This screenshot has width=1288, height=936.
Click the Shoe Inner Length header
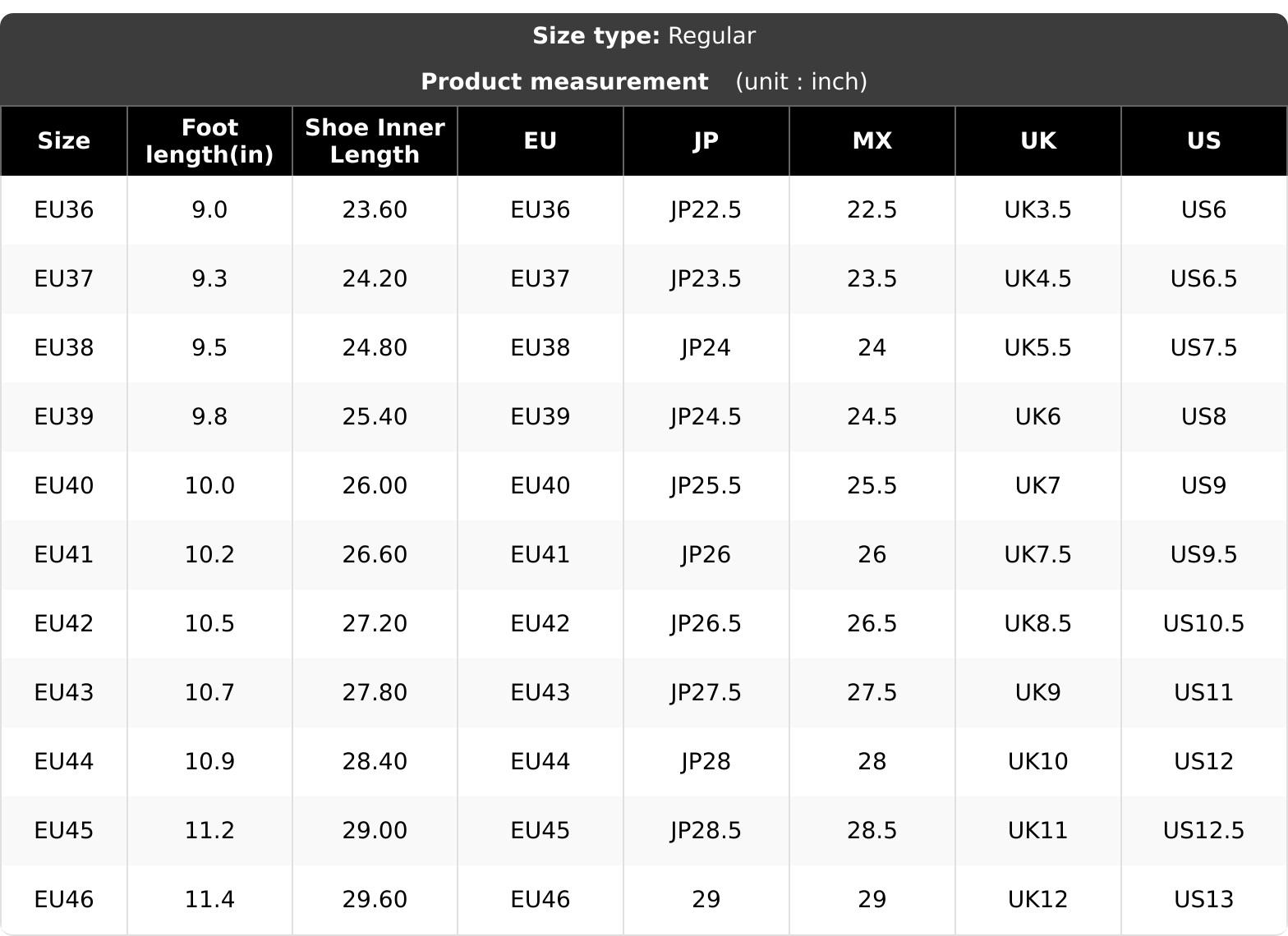point(375,140)
